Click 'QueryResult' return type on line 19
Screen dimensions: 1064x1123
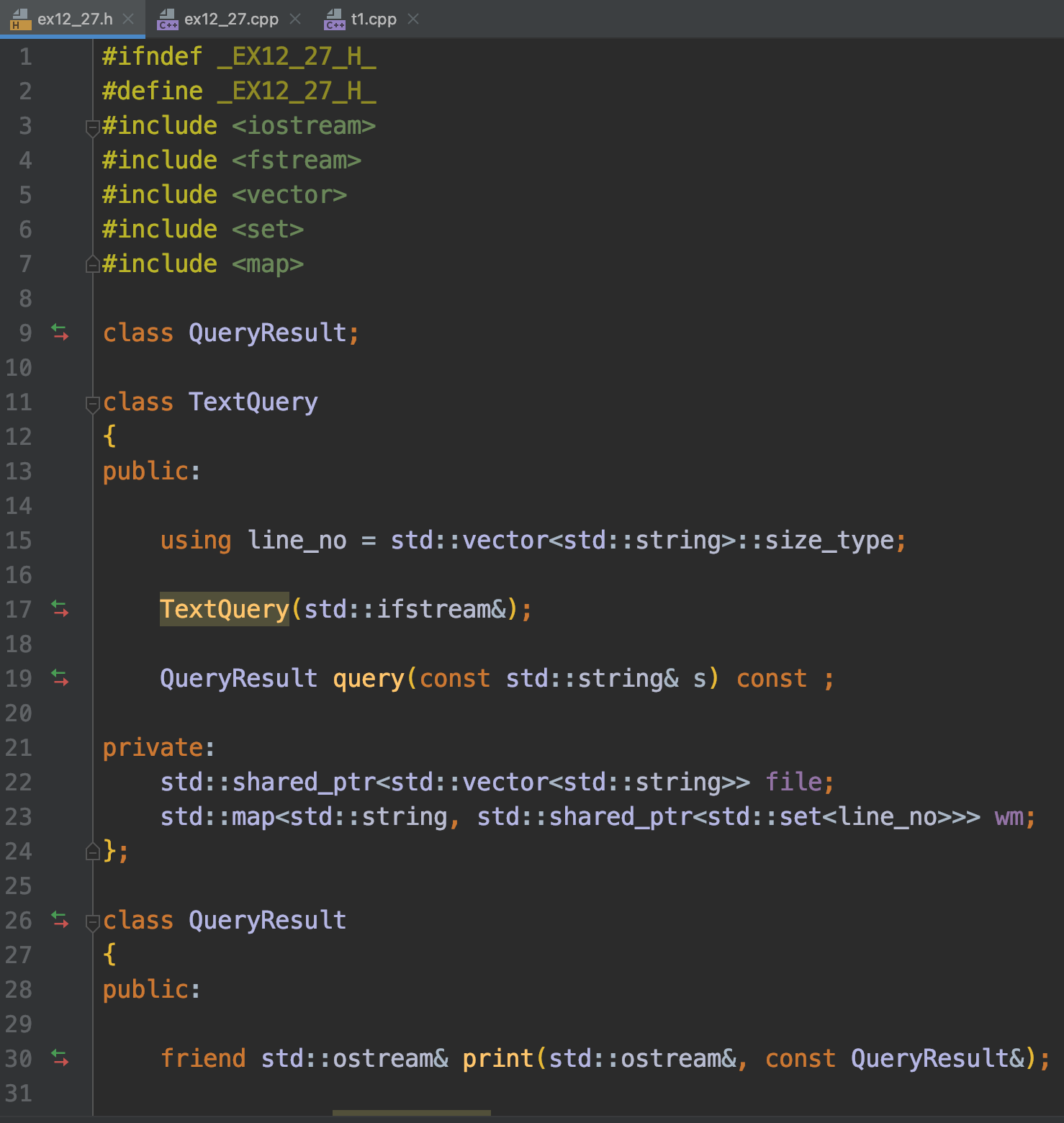click(x=239, y=679)
